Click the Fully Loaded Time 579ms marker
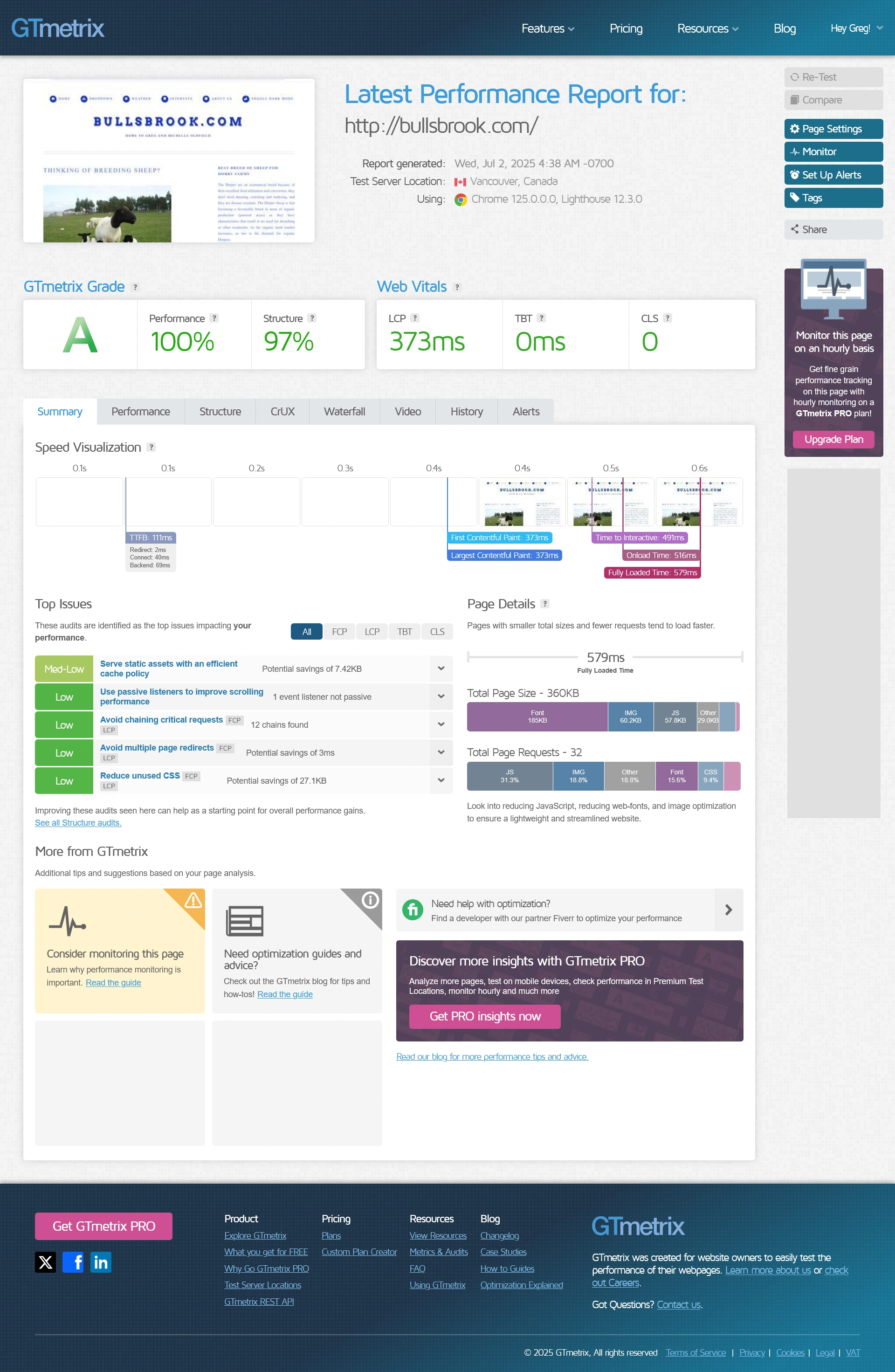Screen dimensions: 895x1372 click(653, 572)
